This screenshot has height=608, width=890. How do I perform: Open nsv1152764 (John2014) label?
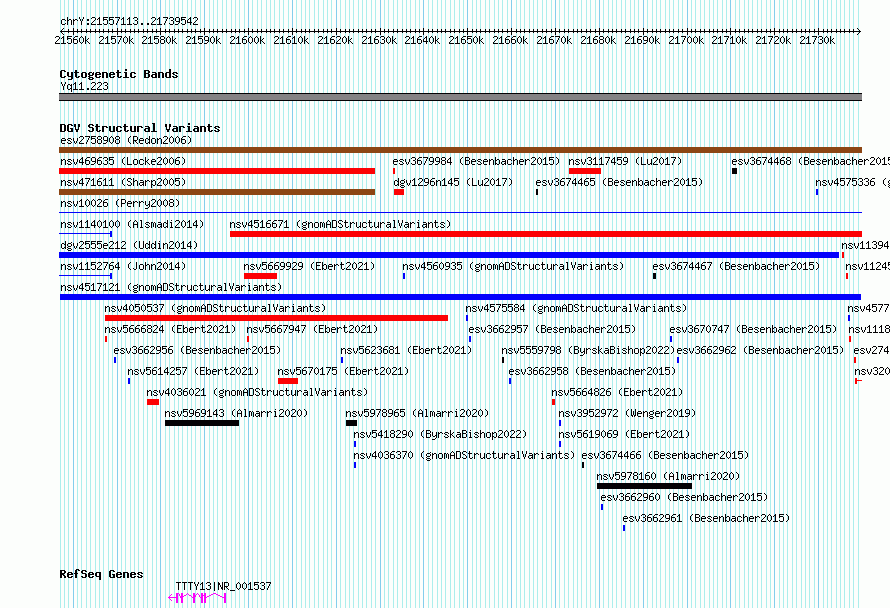[123, 266]
